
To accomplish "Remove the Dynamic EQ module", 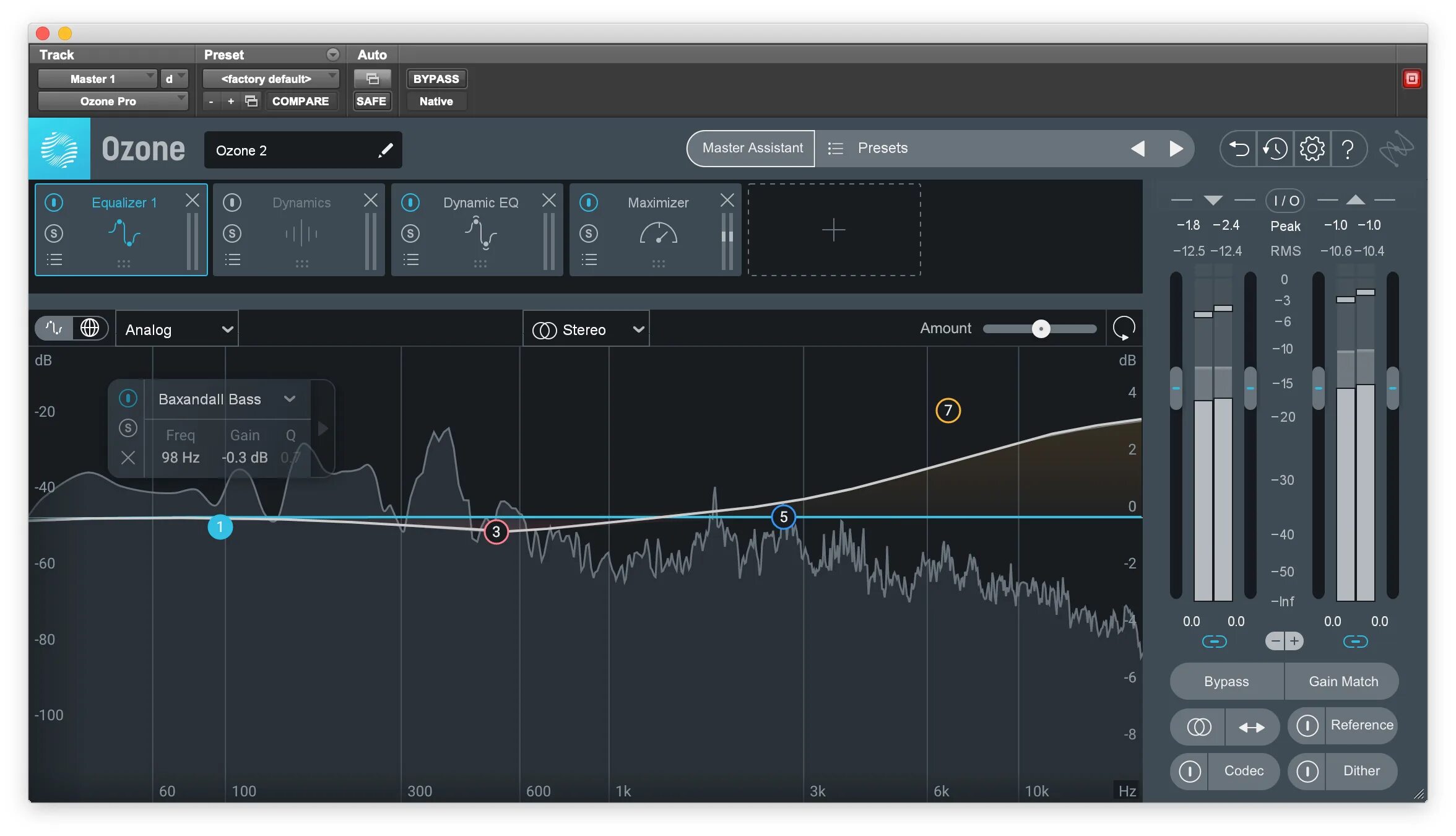I will click(x=548, y=200).
